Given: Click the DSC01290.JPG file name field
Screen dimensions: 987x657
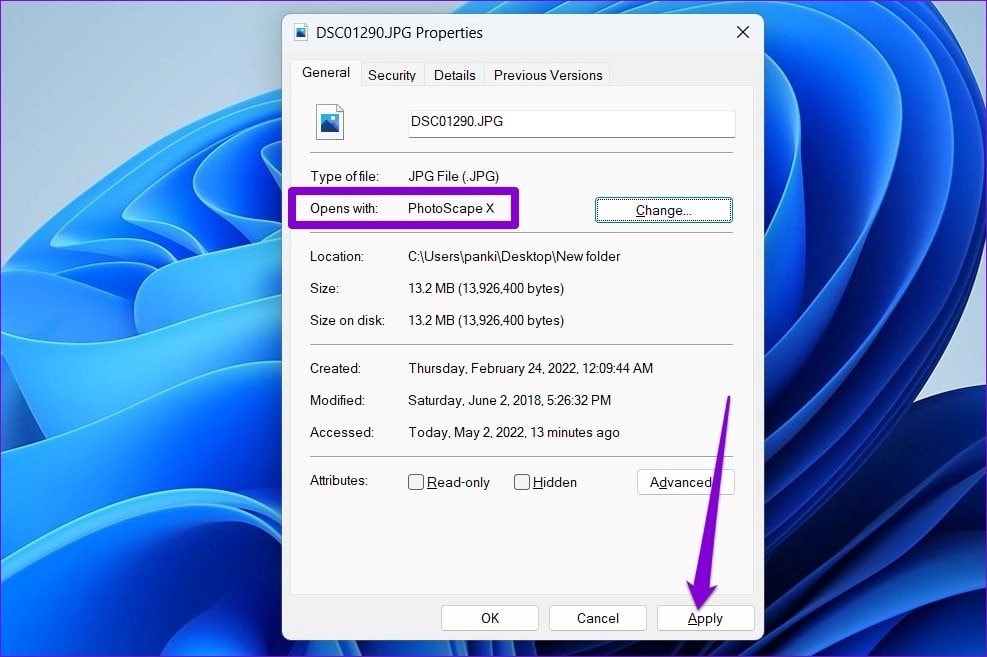Looking at the screenshot, I should pos(571,122).
